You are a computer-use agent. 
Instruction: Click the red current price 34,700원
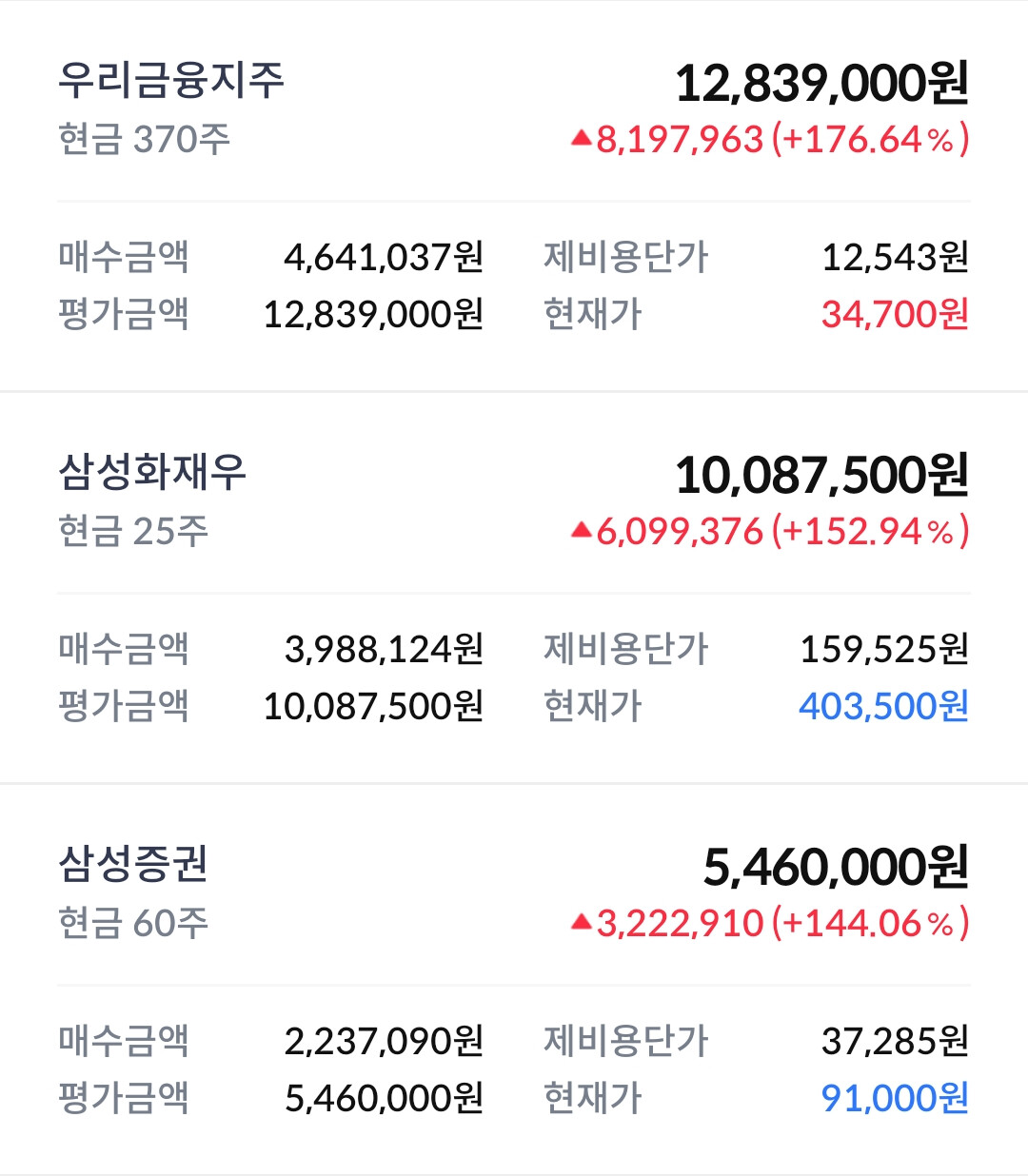[x=896, y=314]
